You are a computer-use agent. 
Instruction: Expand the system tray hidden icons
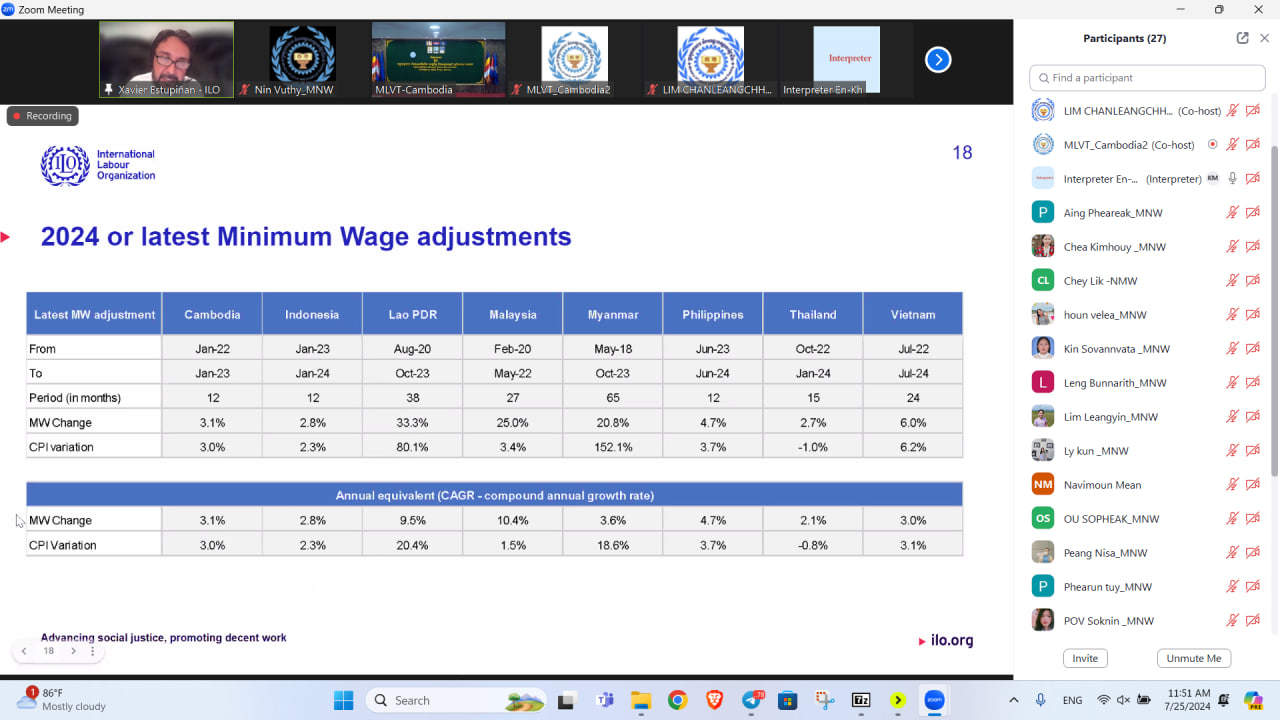(1014, 700)
